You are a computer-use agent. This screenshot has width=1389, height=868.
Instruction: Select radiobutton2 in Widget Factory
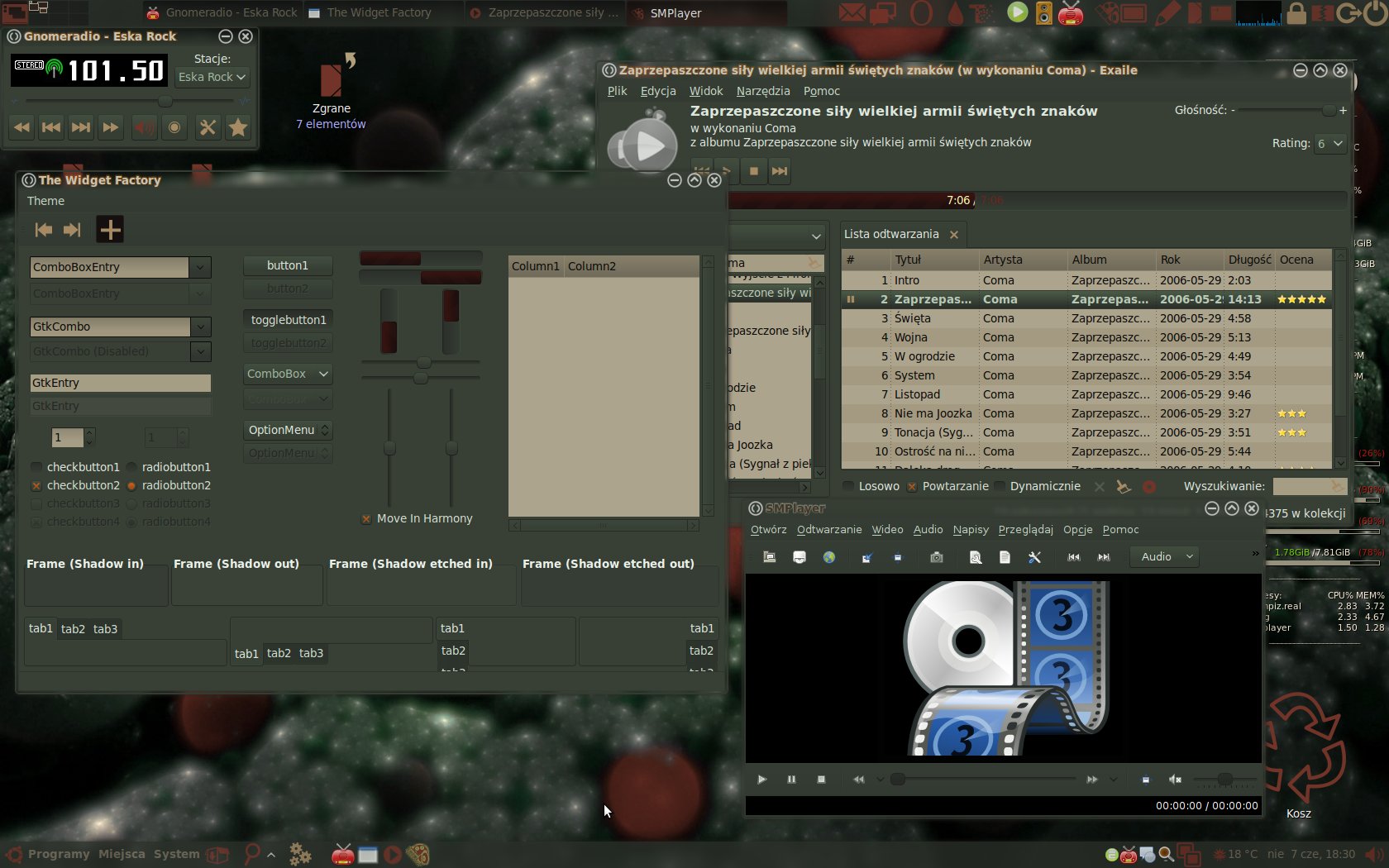pyautogui.click(x=131, y=485)
